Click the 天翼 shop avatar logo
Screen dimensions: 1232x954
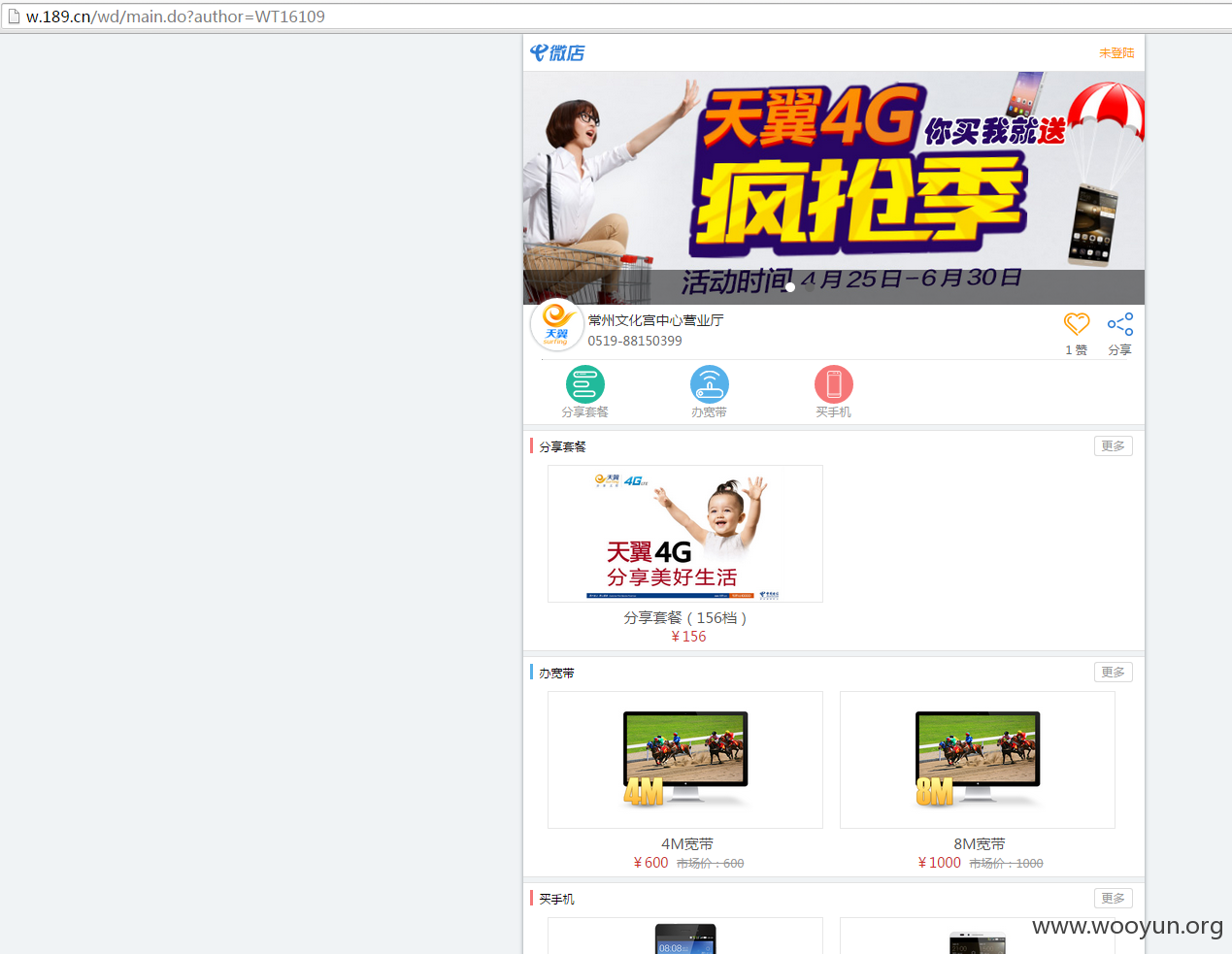pos(556,326)
